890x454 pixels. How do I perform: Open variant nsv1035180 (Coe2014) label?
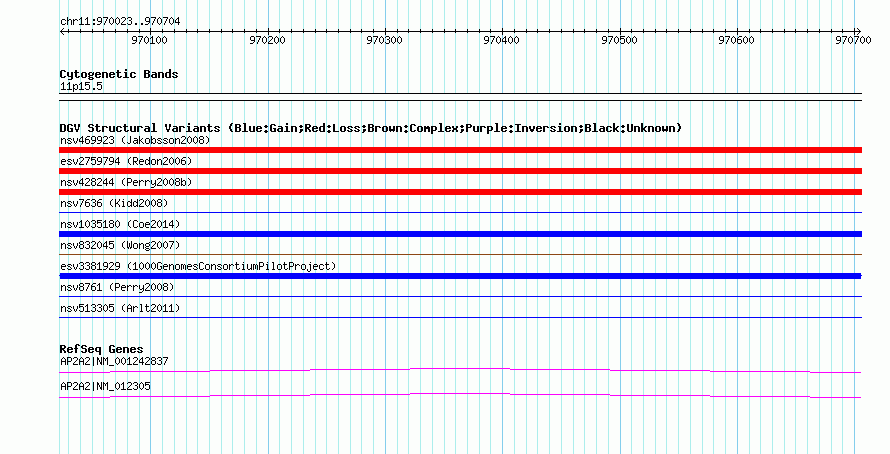pyautogui.click(x=120, y=224)
